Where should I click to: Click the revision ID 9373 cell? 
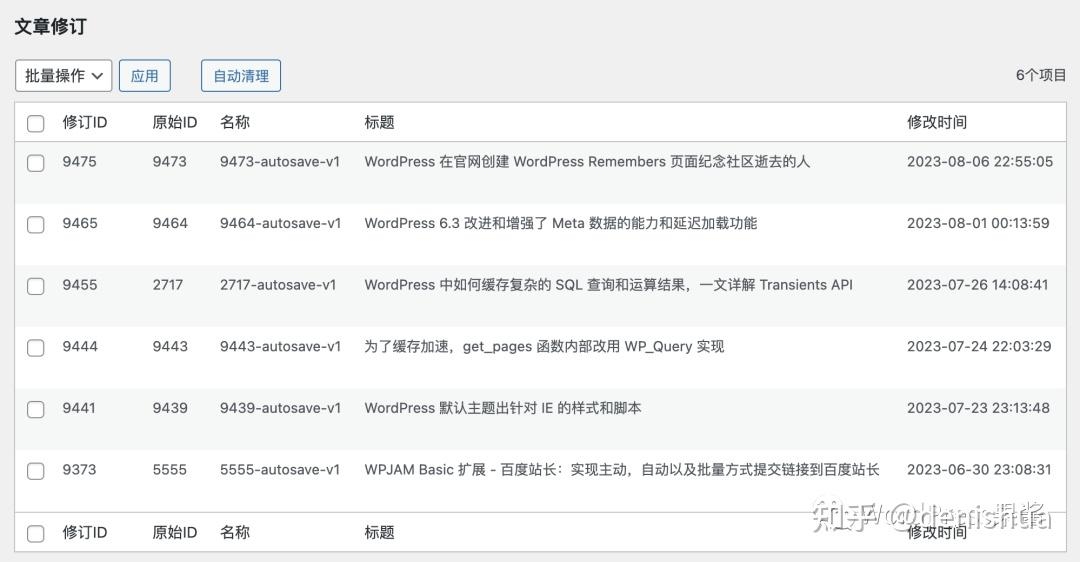79,470
